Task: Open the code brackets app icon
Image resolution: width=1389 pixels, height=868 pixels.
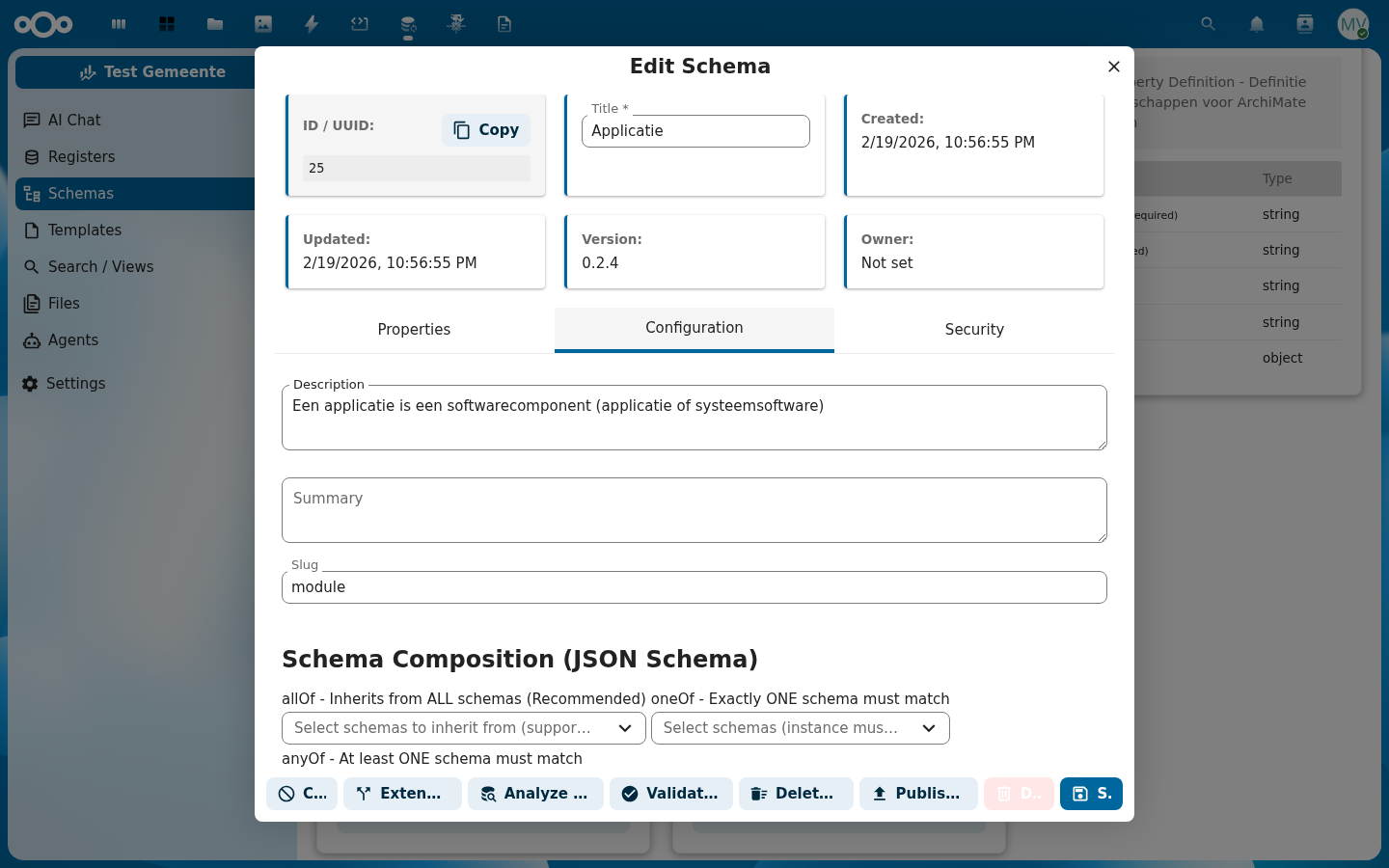Action: (x=360, y=24)
